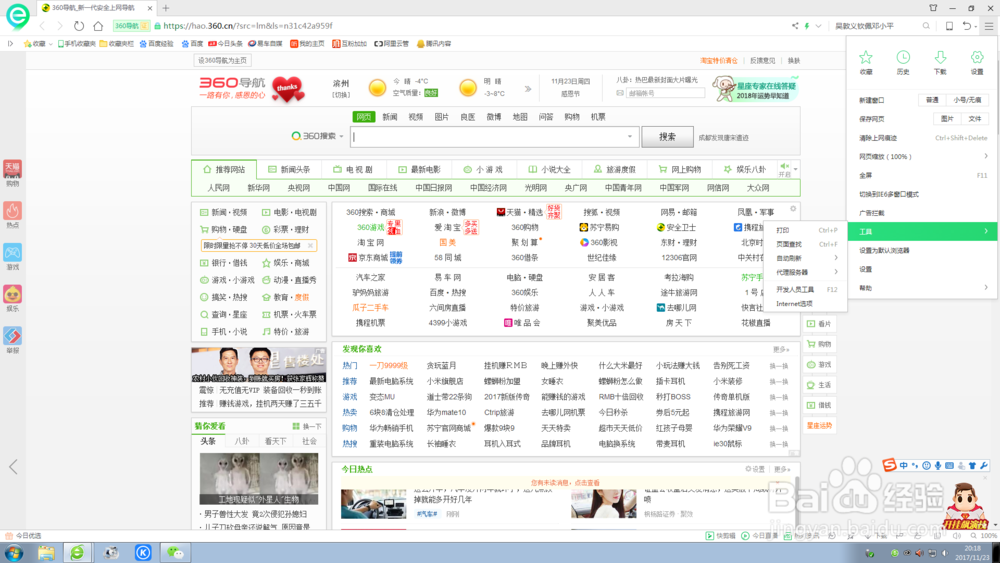Open the mobile device toolbar icon

[949, 26]
